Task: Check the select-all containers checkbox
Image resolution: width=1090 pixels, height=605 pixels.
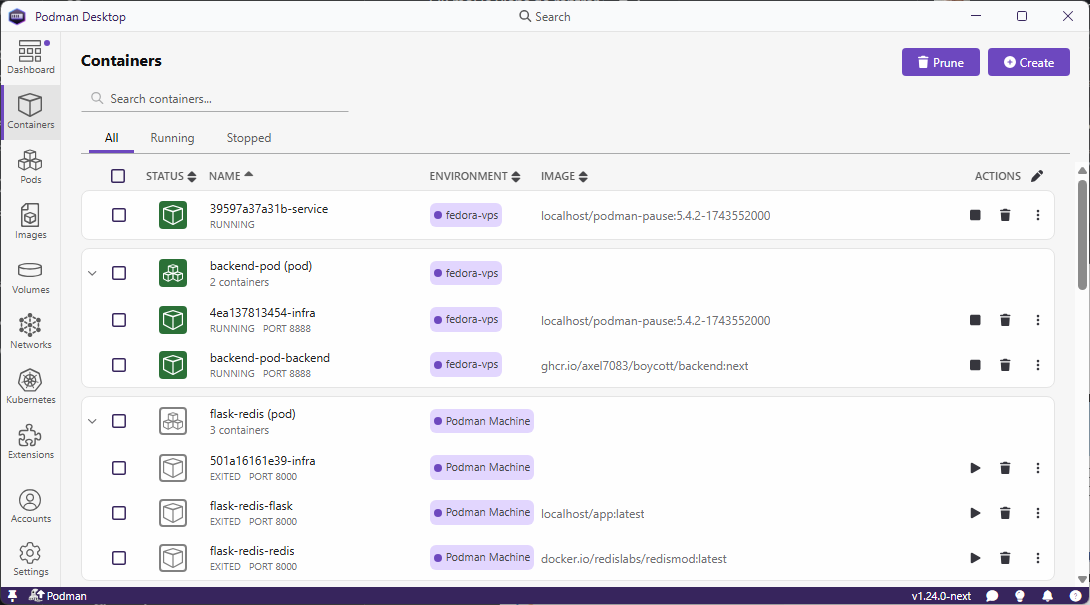Action: [x=117, y=175]
